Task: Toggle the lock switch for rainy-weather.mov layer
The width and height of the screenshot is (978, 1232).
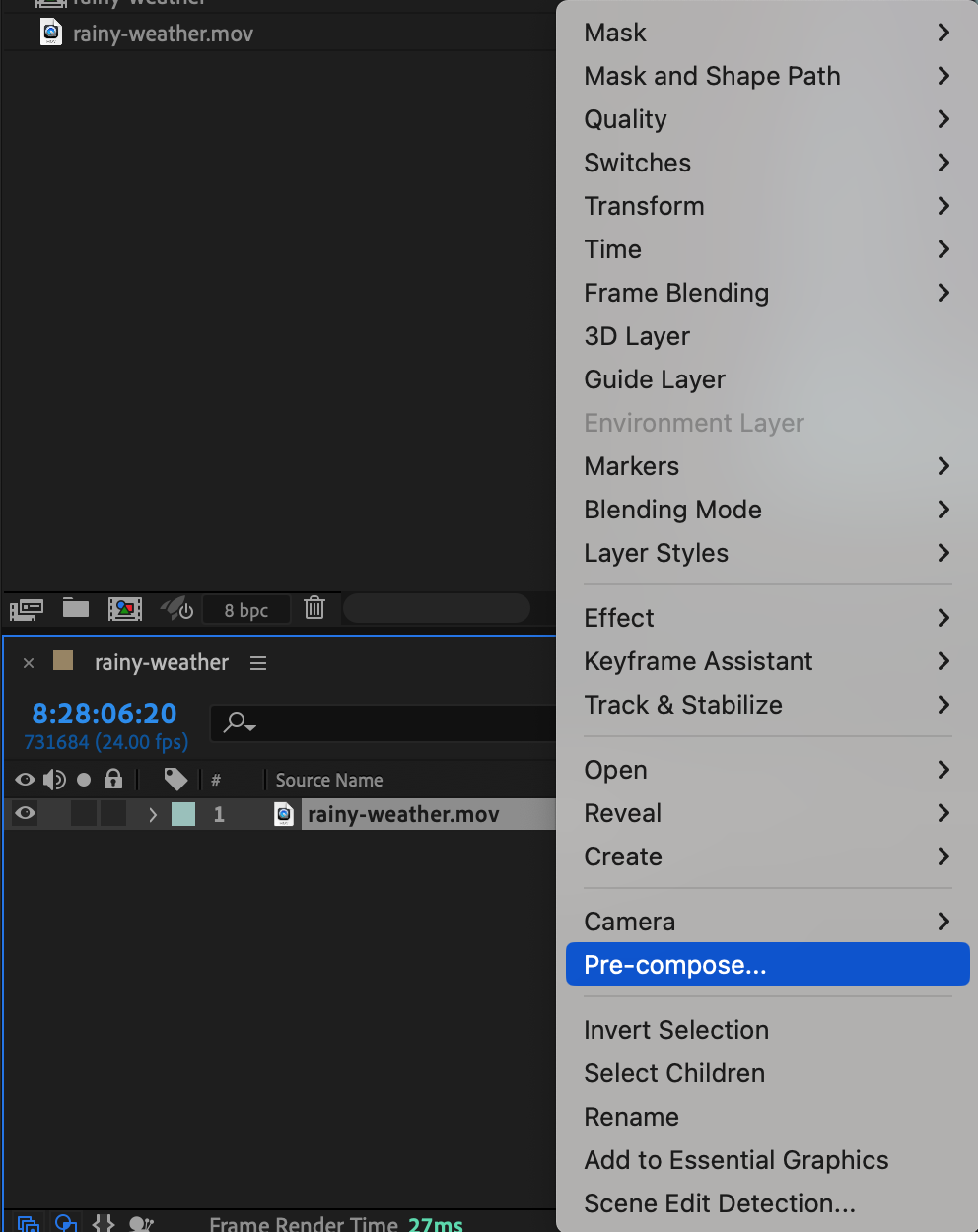Action: pos(113,814)
